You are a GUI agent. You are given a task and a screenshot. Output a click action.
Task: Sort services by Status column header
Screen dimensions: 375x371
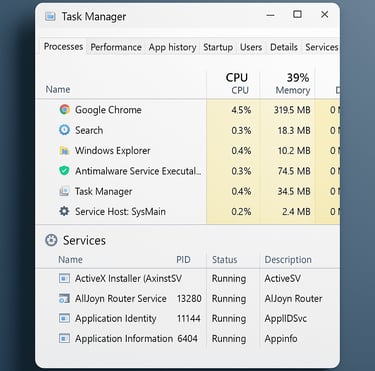point(225,260)
